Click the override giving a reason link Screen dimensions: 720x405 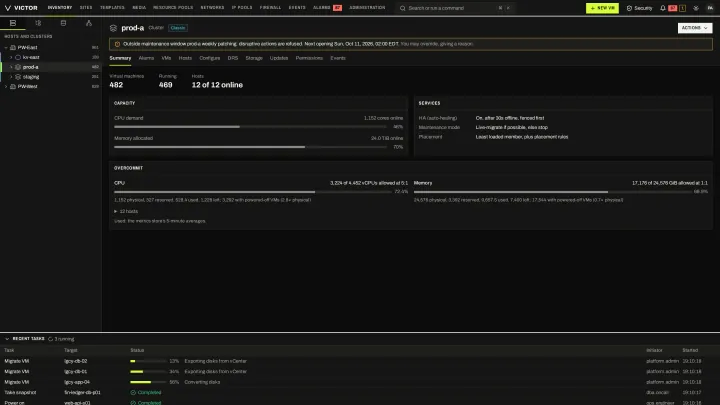click(x=436, y=44)
